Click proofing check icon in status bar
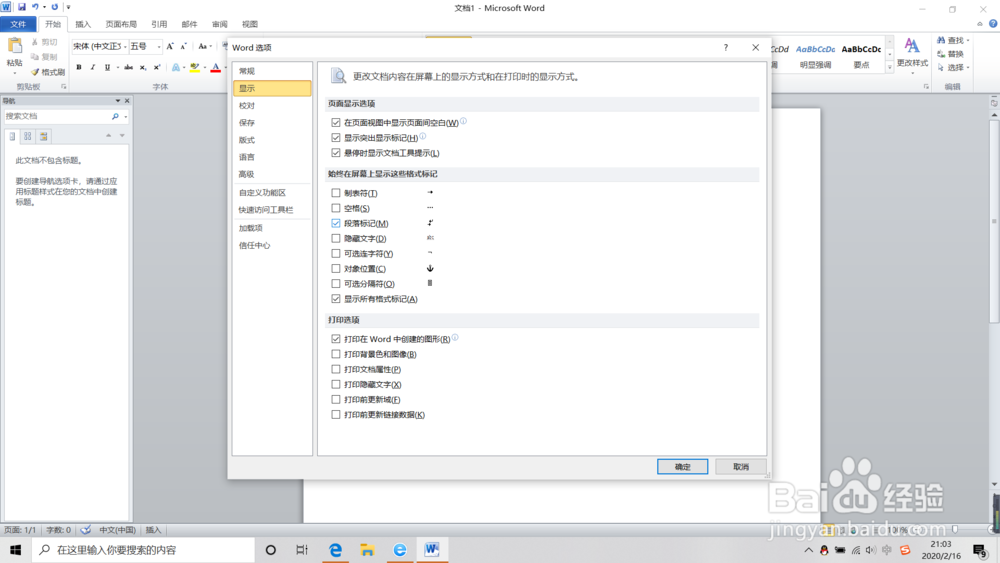The height and width of the screenshot is (563, 1000). tap(85, 530)
